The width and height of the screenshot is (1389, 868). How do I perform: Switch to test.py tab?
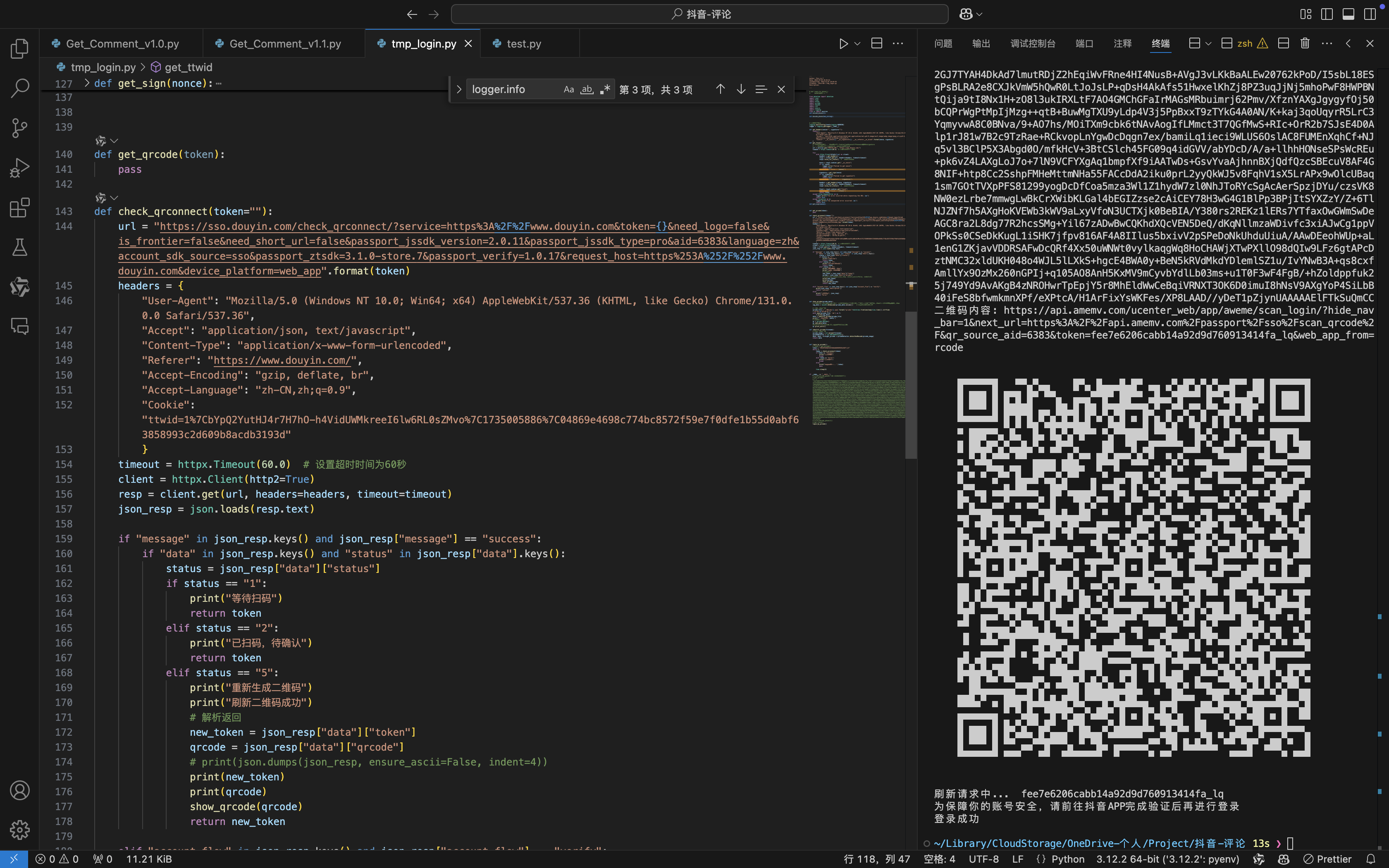(x=523, y=44)
